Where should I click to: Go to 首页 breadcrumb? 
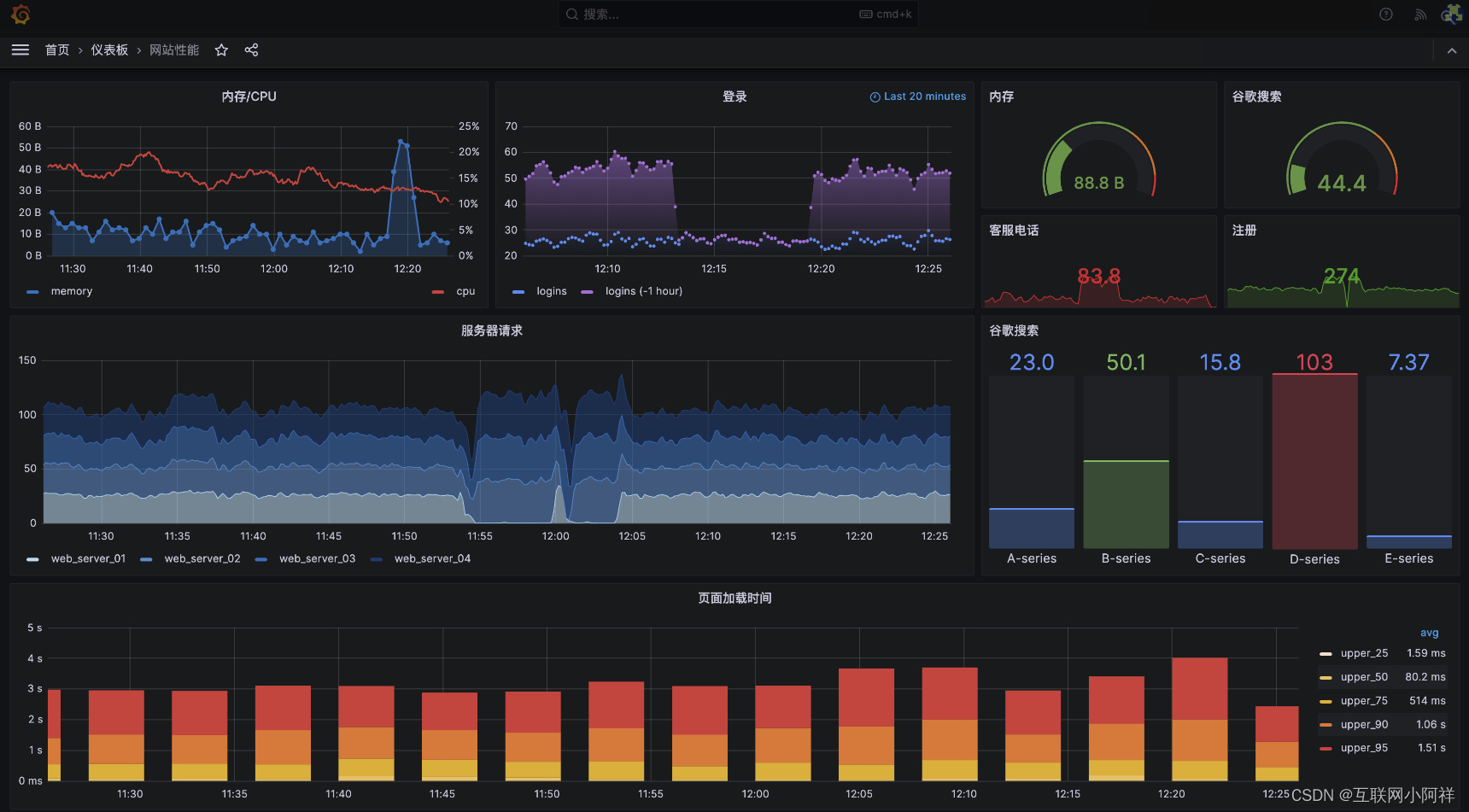click(57, 50)
